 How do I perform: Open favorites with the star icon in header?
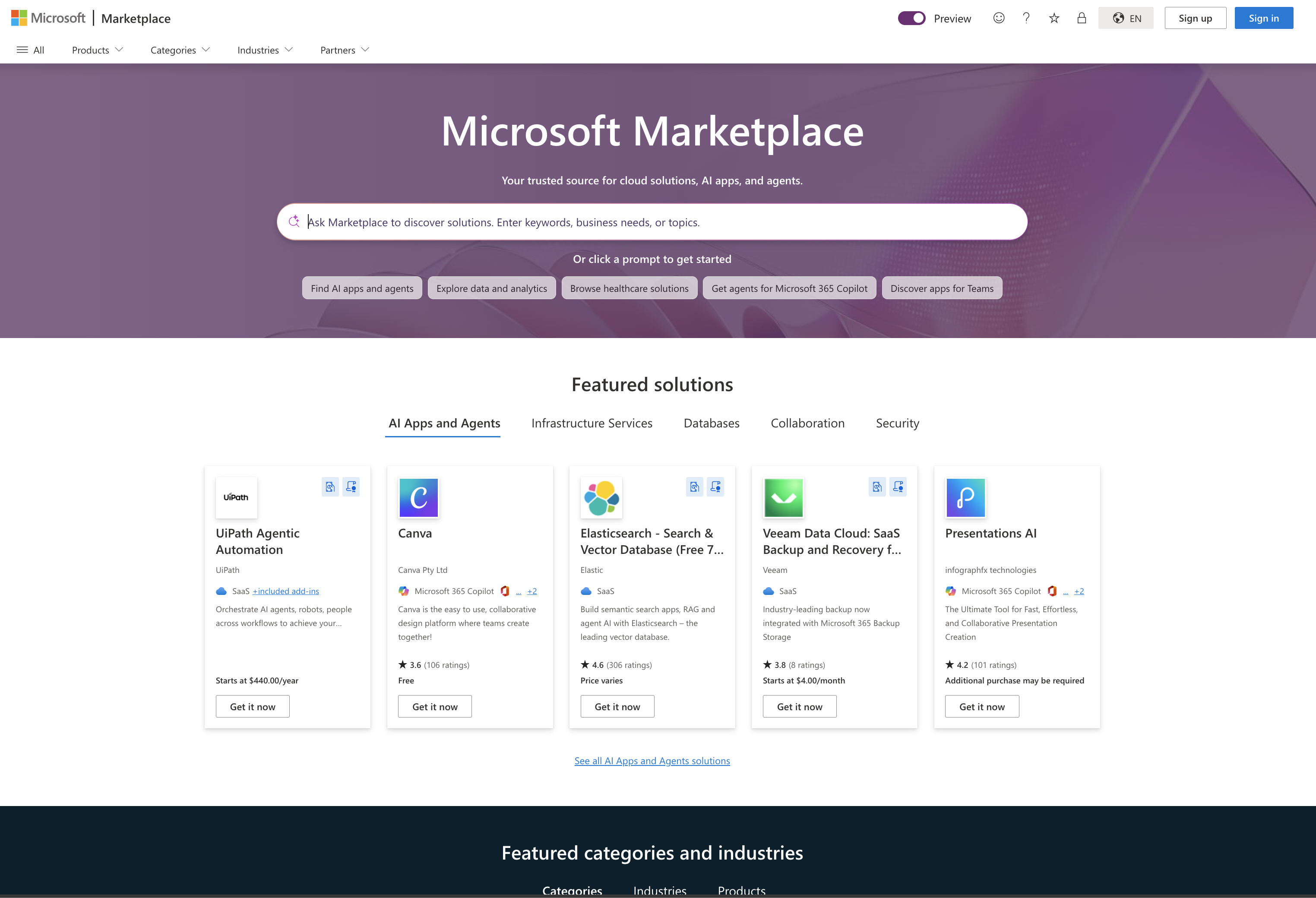(x=1054, y=18)
